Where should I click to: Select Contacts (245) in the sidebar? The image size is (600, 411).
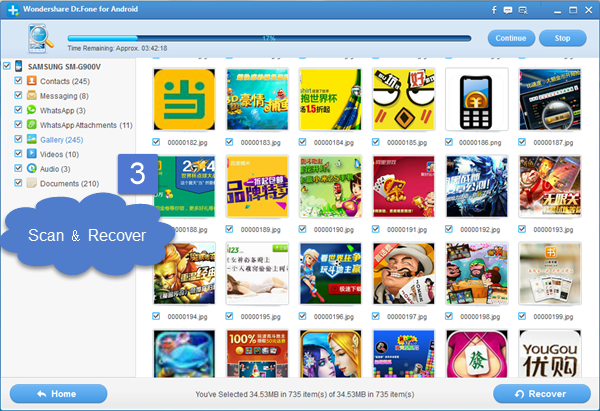65,81
